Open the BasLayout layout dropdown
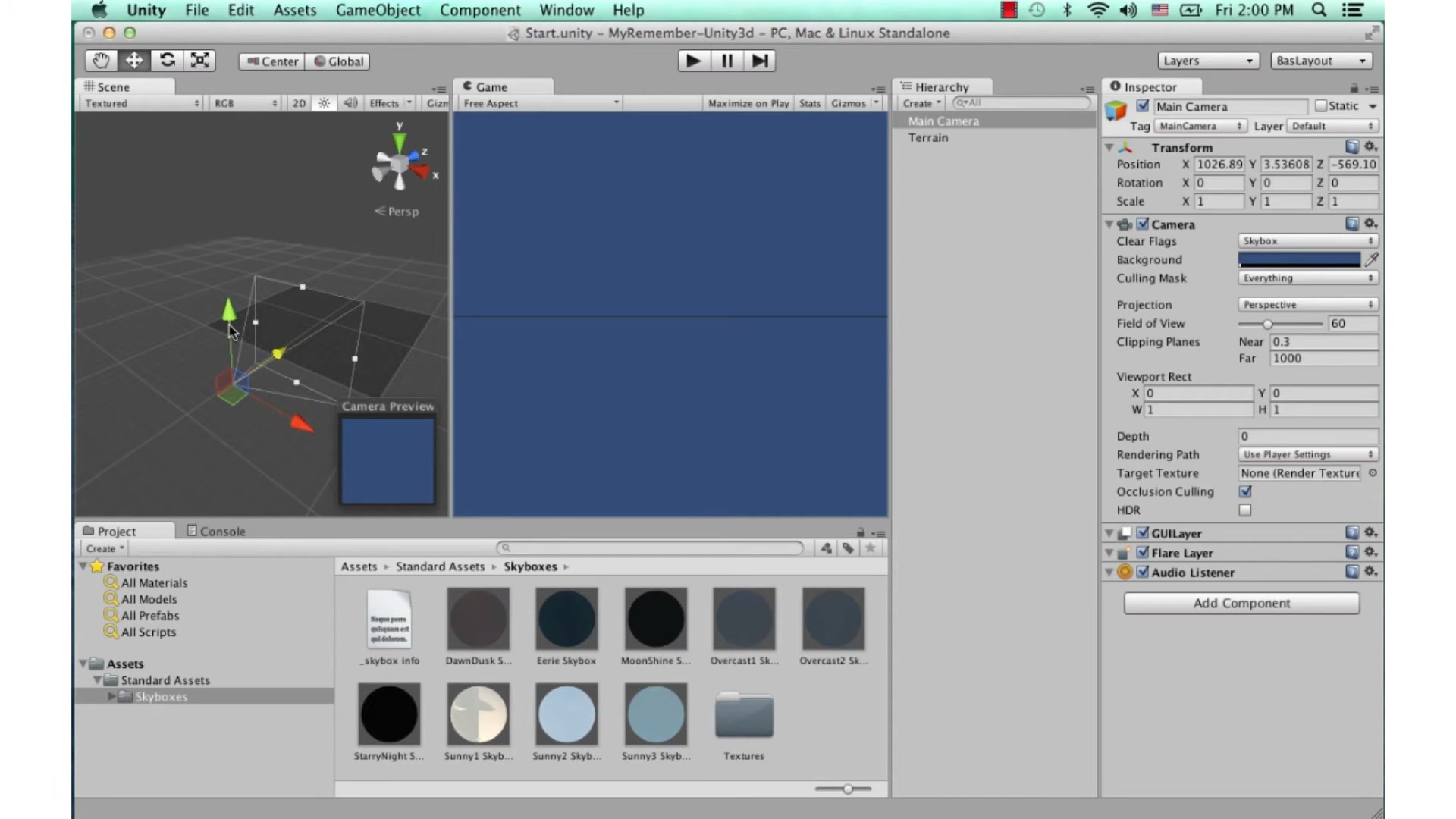The image size is (1456, 819). click(1321, 61)
